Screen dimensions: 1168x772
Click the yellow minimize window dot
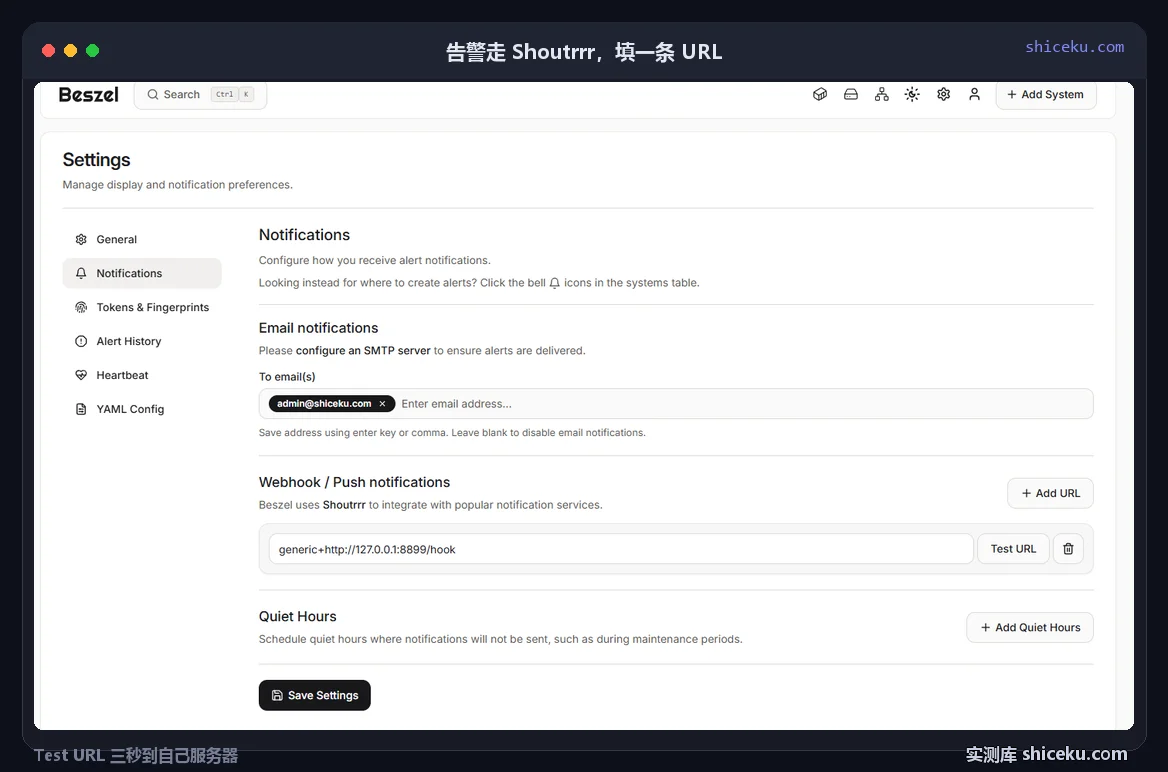tap(71, 51)
